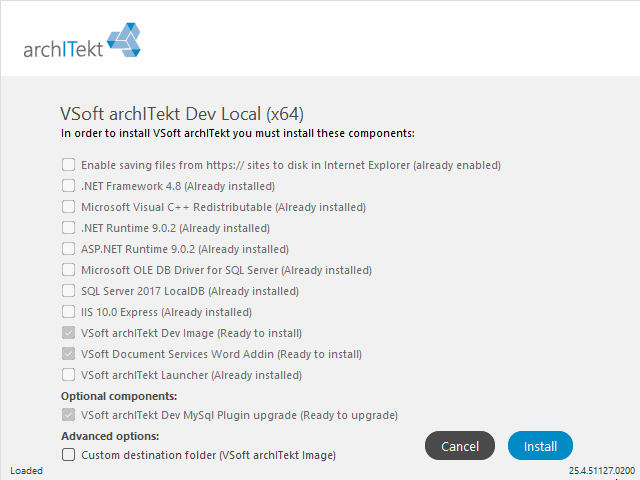Viewport: 640px width, 480px height.
Task: Click the archITekt logo
Action: point(82,40)
